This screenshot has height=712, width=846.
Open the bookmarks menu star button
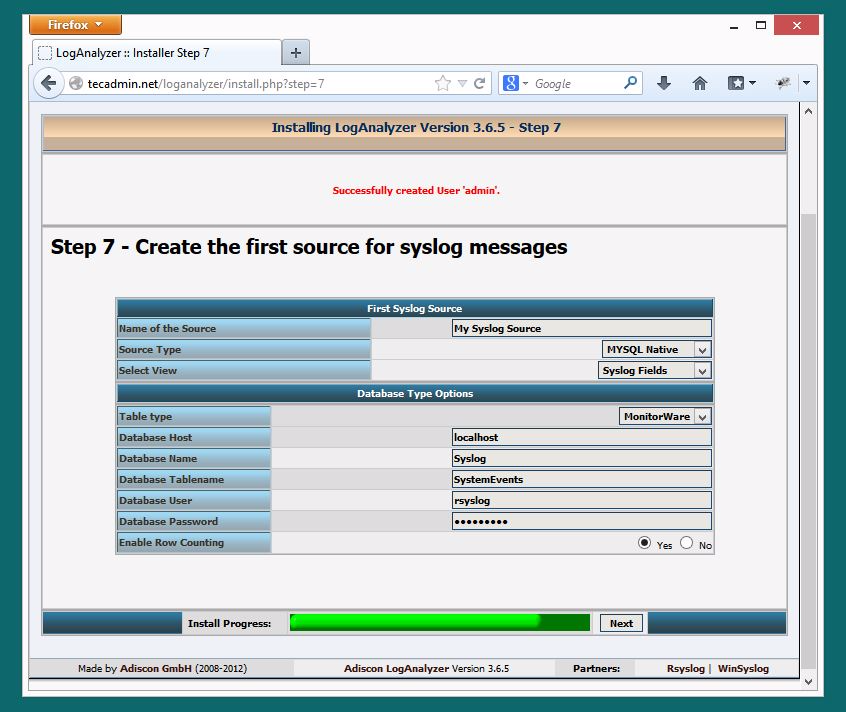[741, 83]
